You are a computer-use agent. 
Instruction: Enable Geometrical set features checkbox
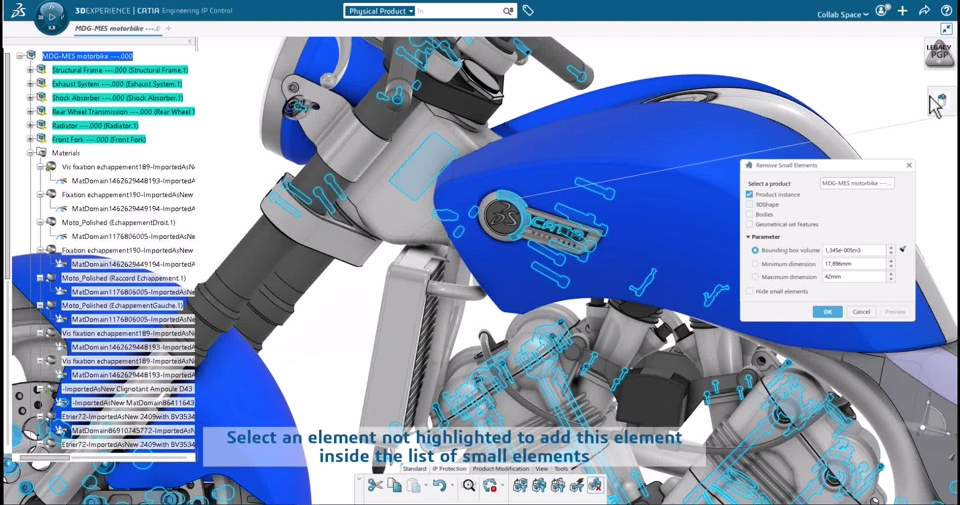click(749, 224)
